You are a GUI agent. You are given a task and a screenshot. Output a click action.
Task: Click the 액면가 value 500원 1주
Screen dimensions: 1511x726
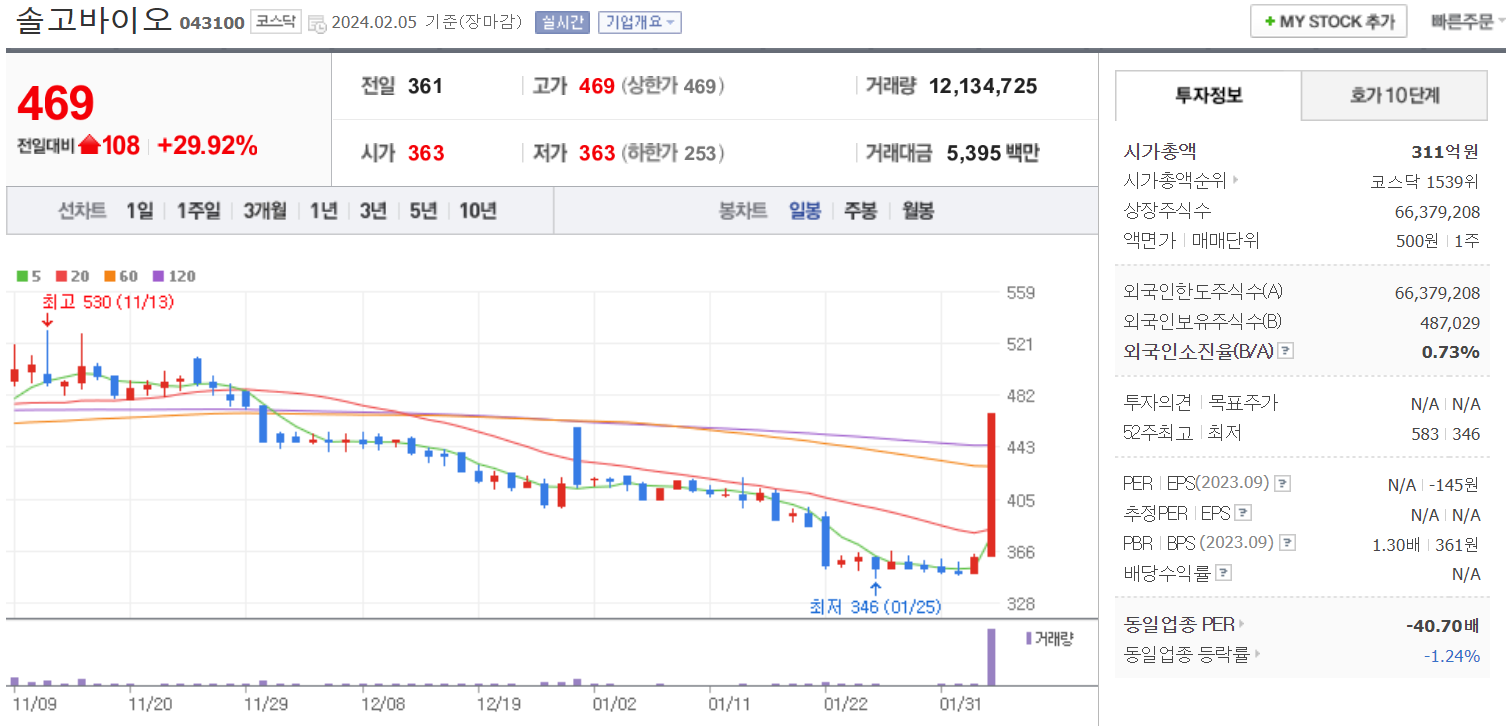(1438, 241)
